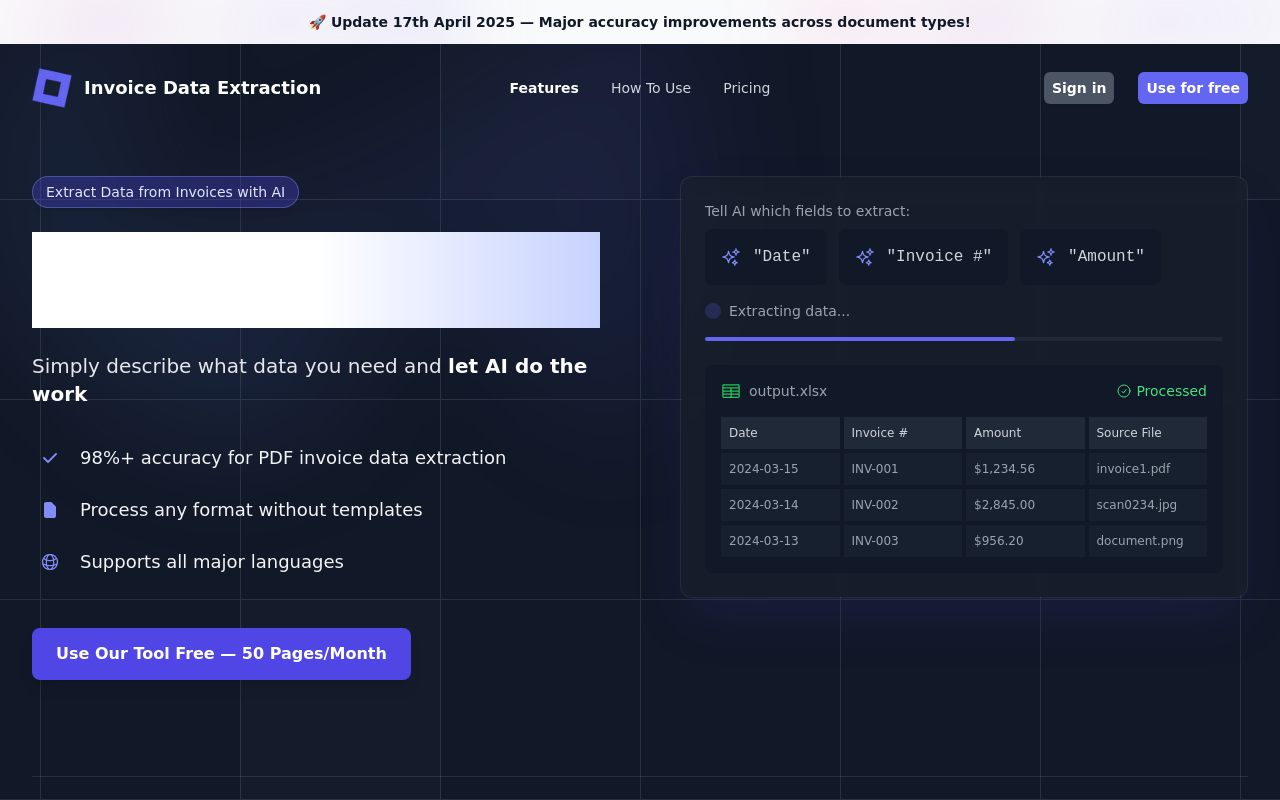Click the INV-001 cell
This screenshot has height=800, width=1280.
pos(903,469)
